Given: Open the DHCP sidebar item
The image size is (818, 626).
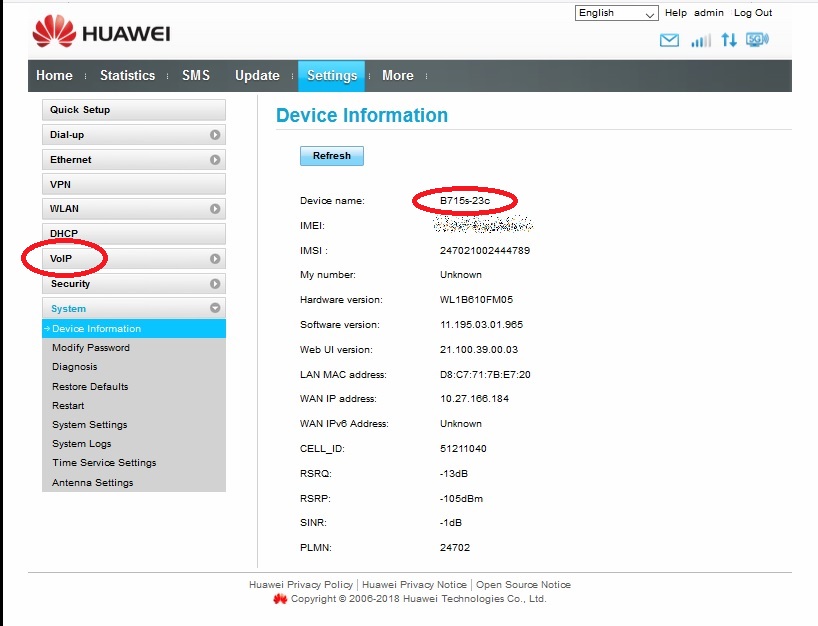Looking at the screenshot, I should point(134,234).
